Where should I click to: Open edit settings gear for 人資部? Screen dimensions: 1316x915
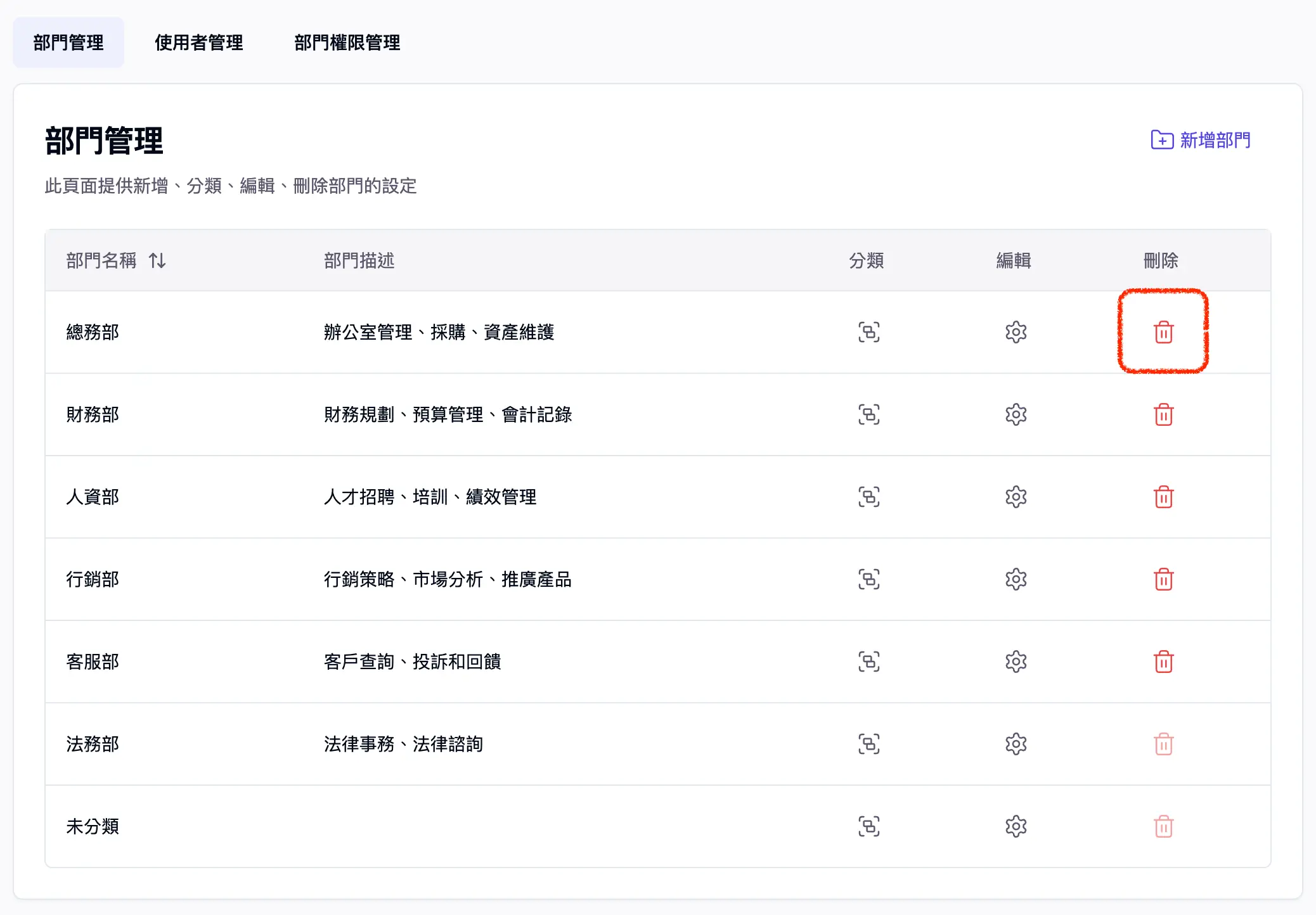(x=1016, y=497)
